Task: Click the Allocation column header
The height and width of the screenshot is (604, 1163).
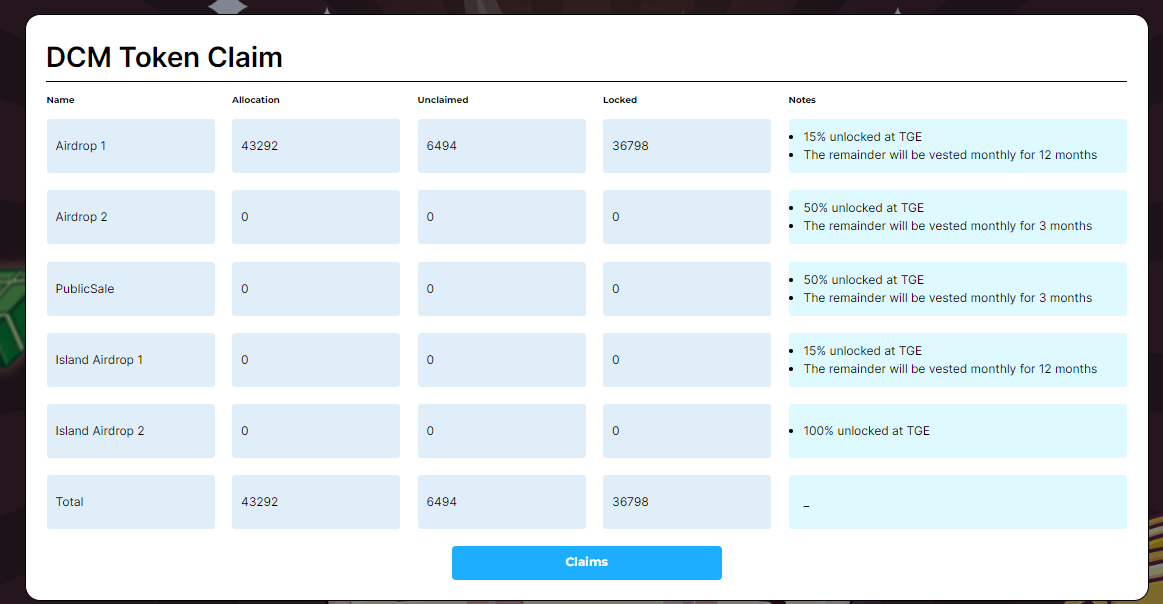Action: [x=256, y=99]
